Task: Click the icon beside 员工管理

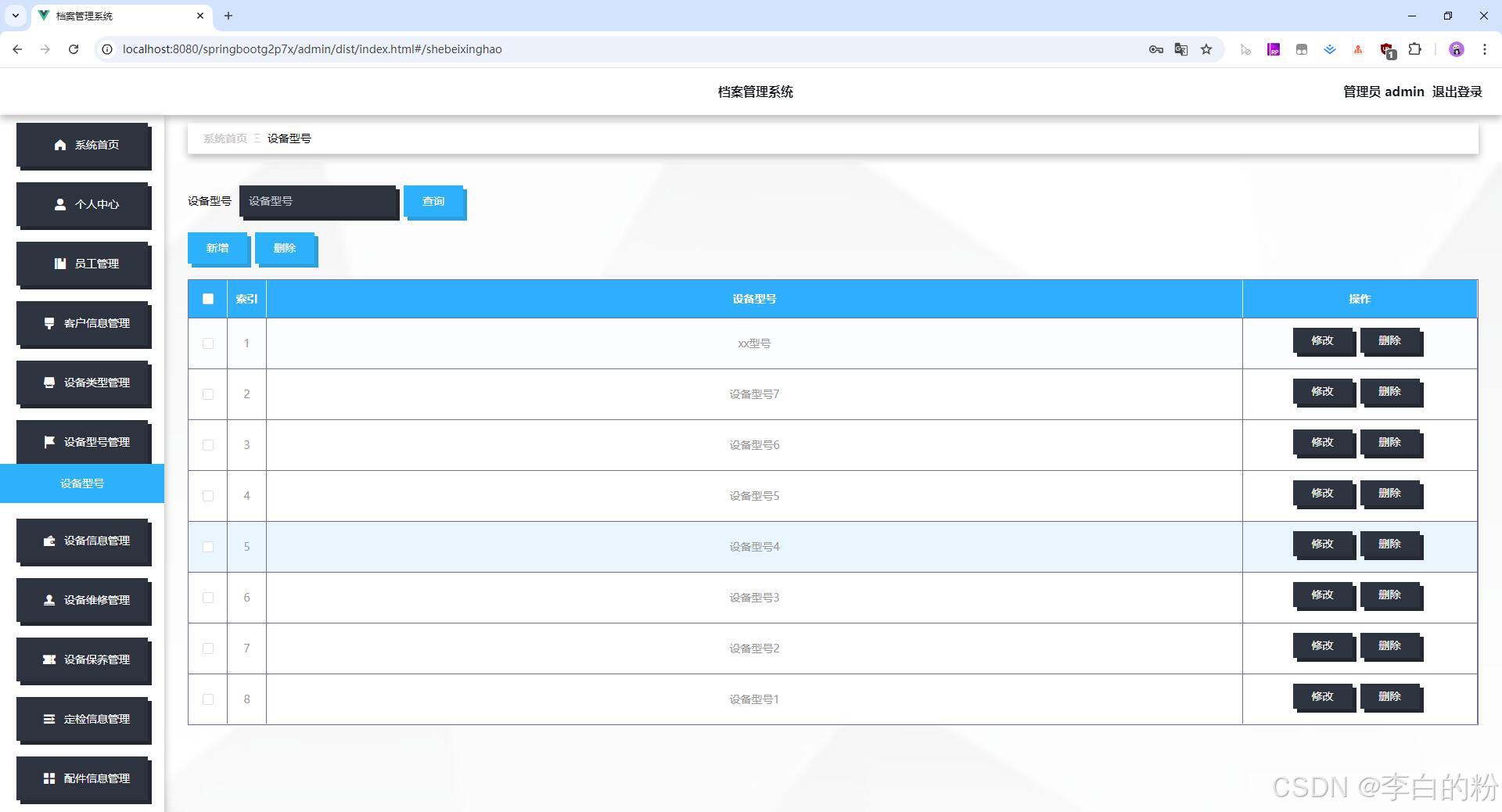Action: [60, 264]
